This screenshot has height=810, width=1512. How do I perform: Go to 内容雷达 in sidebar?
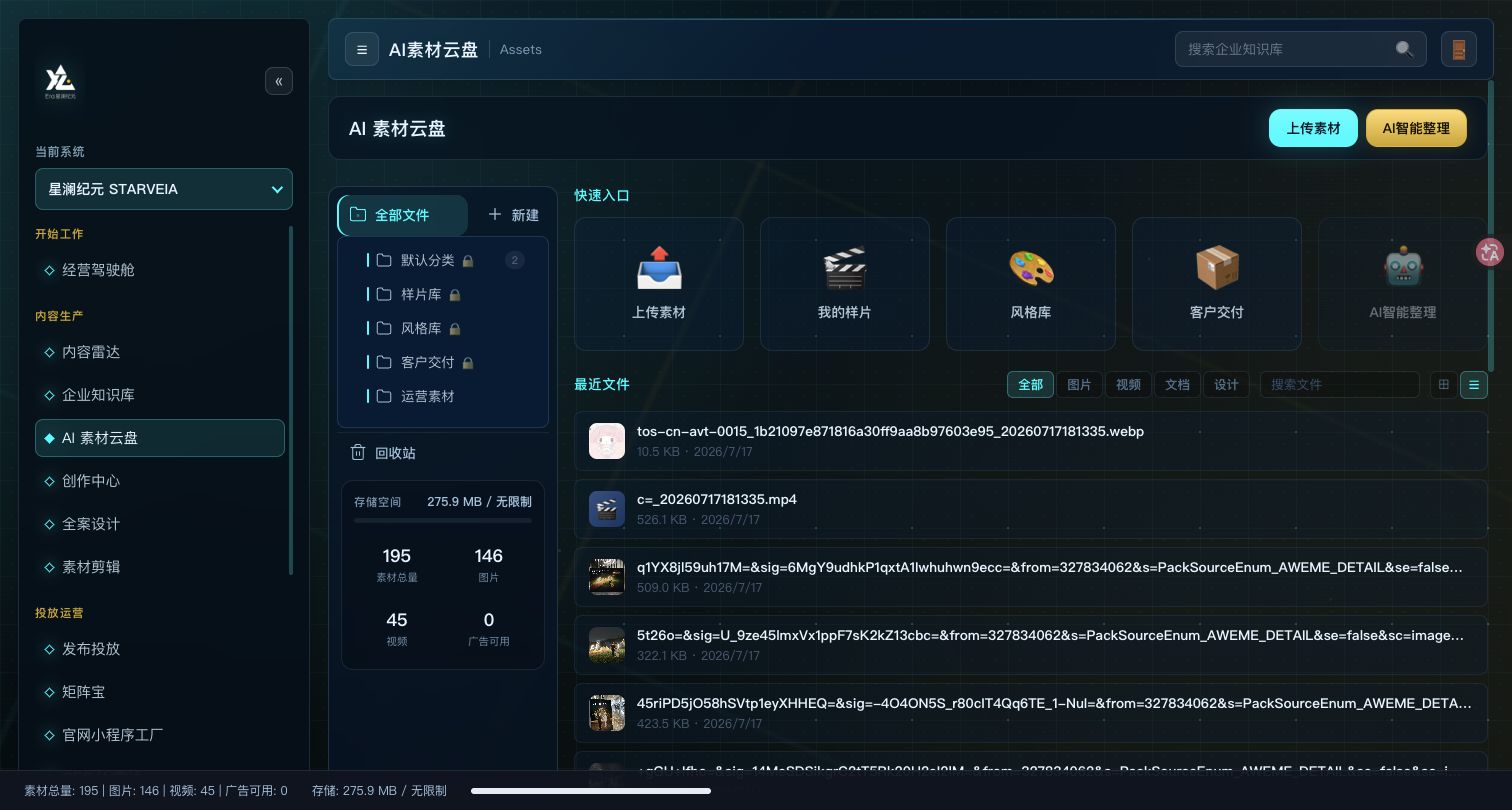160,352
